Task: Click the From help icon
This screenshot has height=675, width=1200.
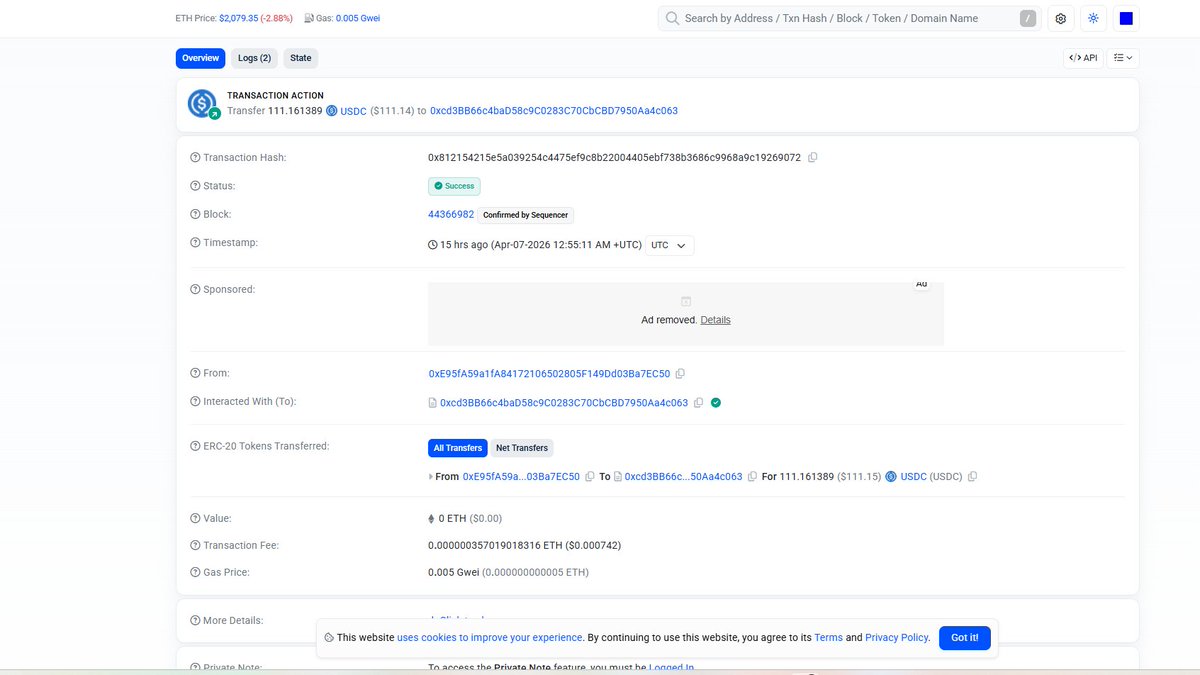Action: point(195,373)
